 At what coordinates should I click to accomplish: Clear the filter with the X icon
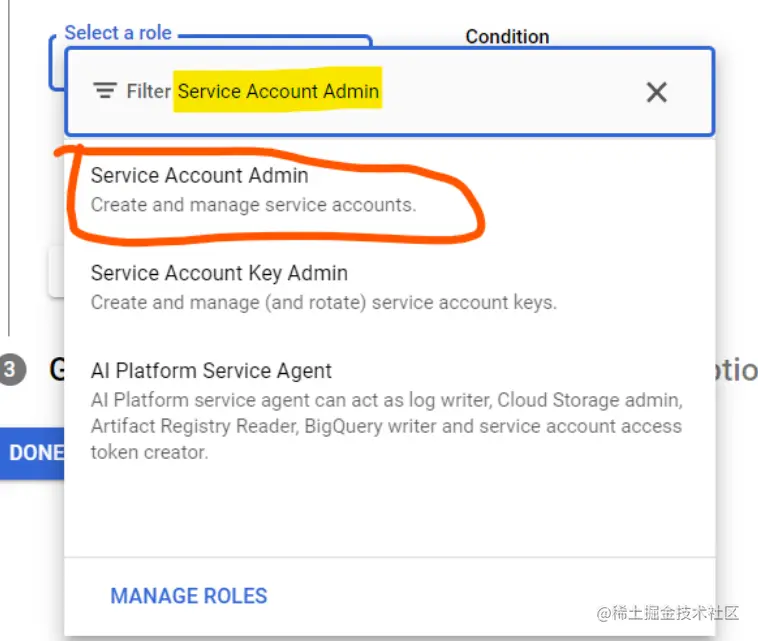[656, 92]
